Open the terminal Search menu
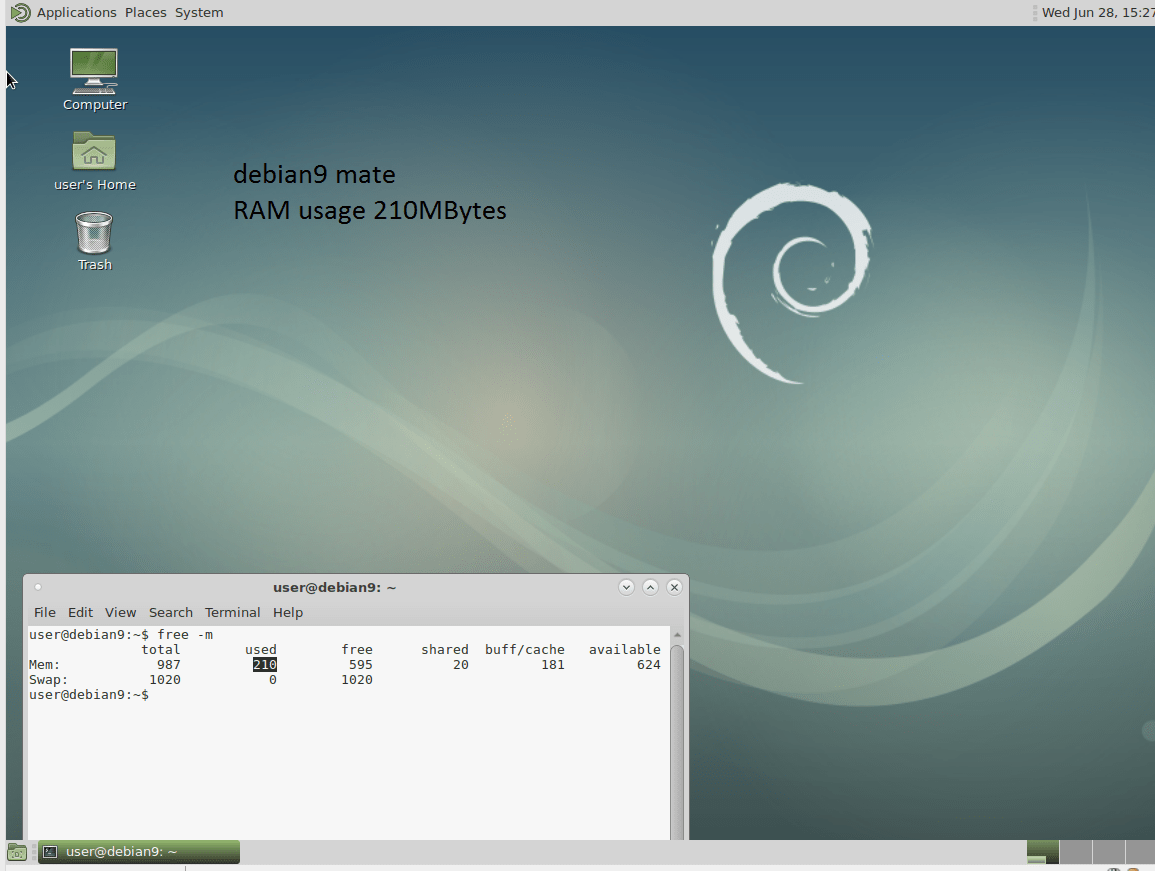Screen dimensions: 1155x871 [171, 612]
